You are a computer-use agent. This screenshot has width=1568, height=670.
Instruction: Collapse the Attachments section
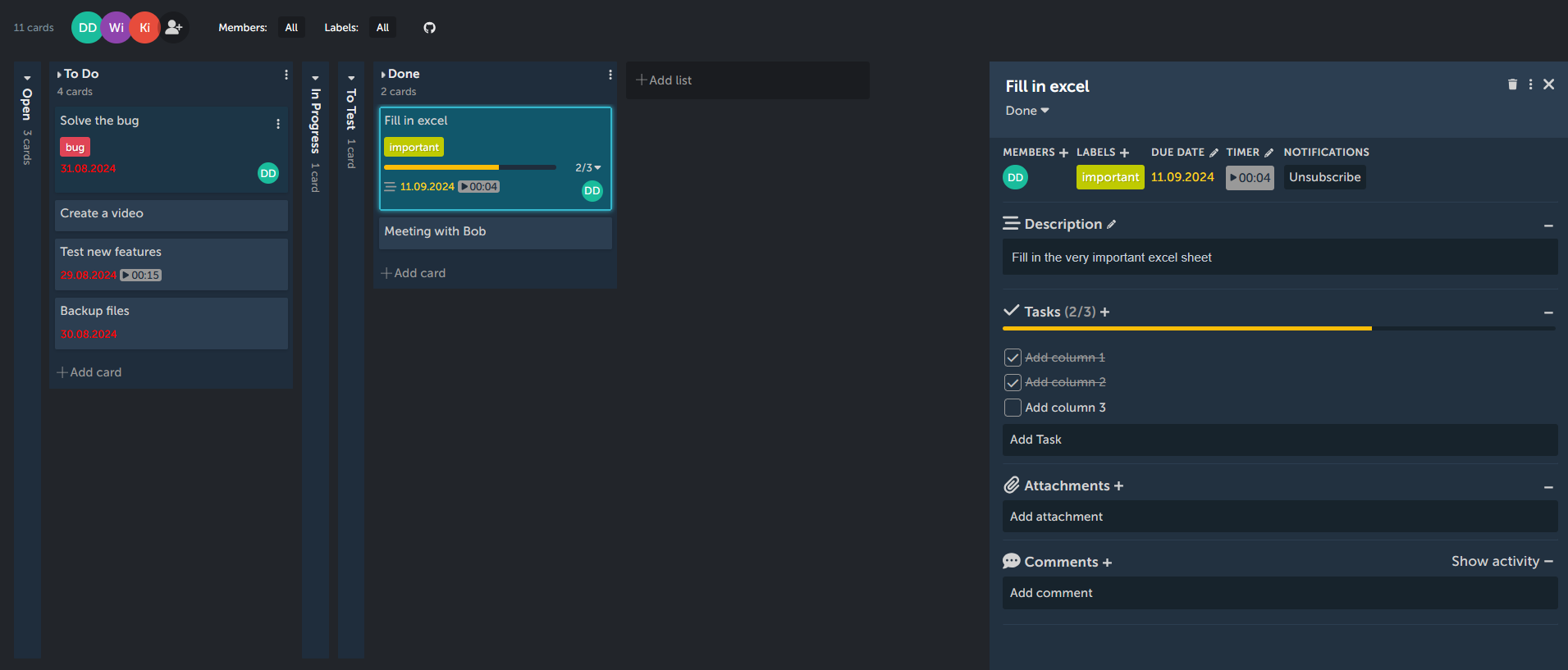click(1548, 487)
